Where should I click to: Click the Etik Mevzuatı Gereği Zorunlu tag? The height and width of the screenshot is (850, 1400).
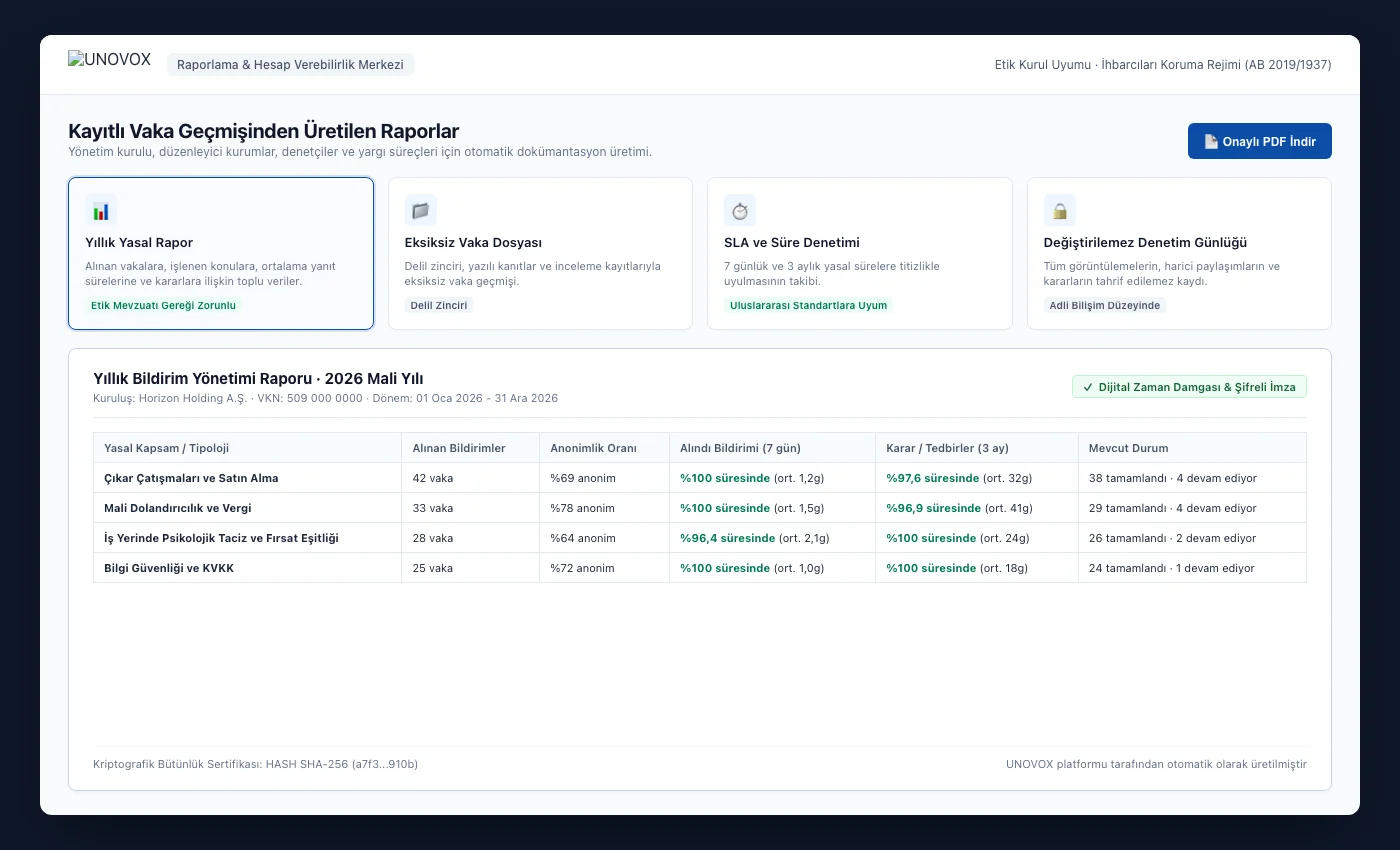click(x=163, y=305)
